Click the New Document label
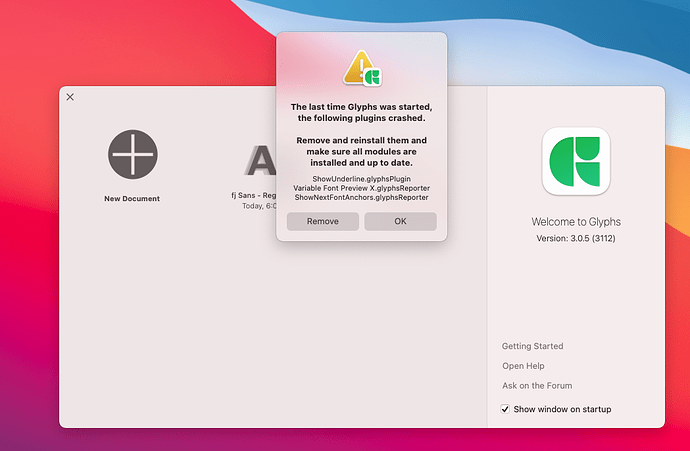 coord(132,198)
